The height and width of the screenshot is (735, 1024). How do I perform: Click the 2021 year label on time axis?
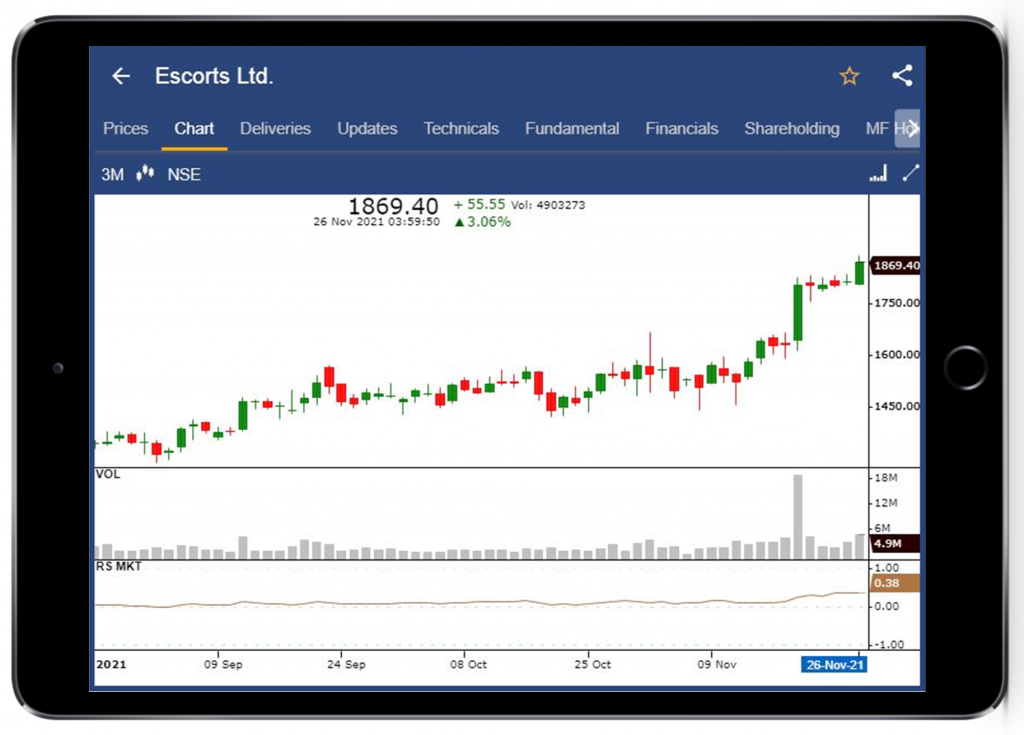111,664
